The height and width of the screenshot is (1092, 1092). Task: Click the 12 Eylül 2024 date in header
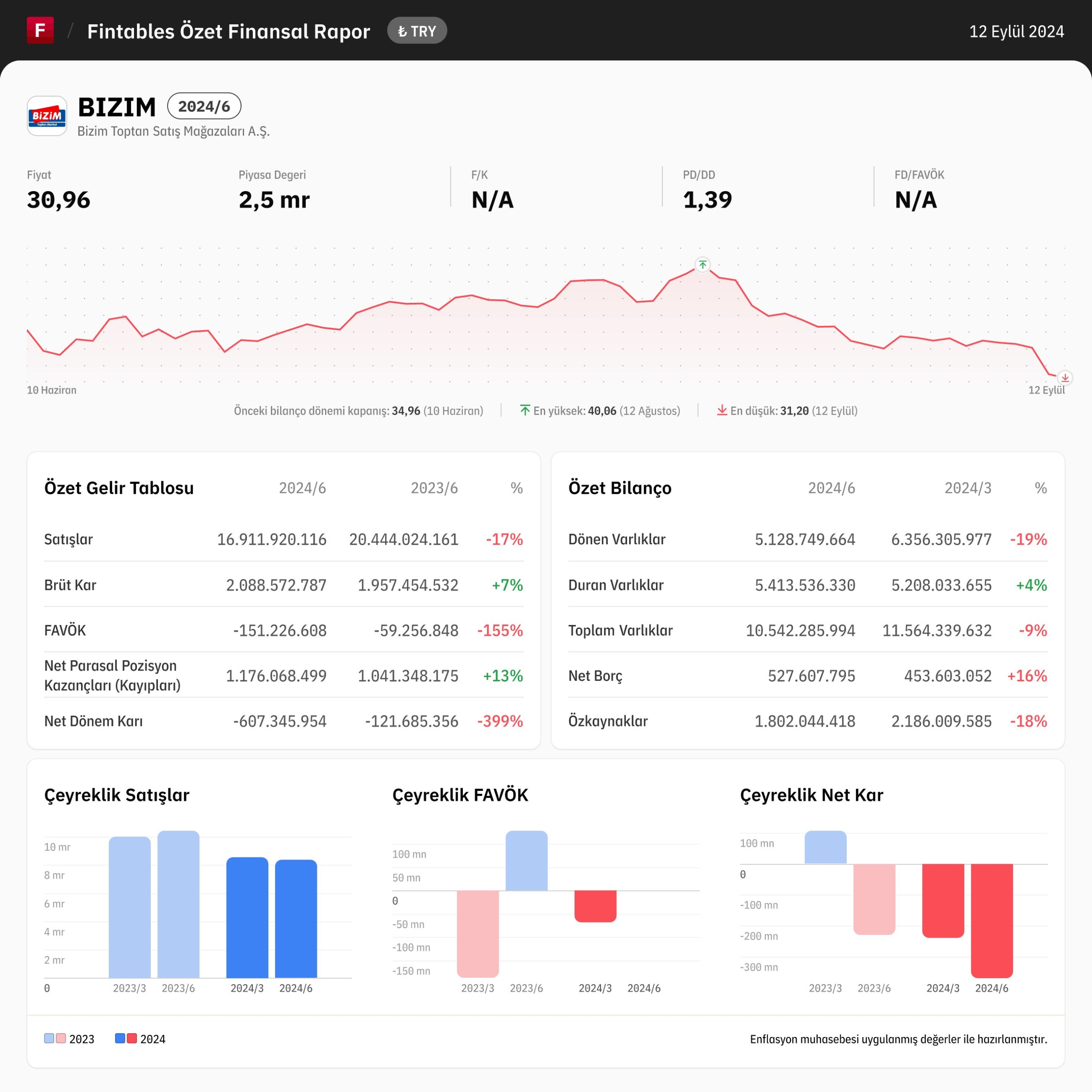click(1016, 31)
